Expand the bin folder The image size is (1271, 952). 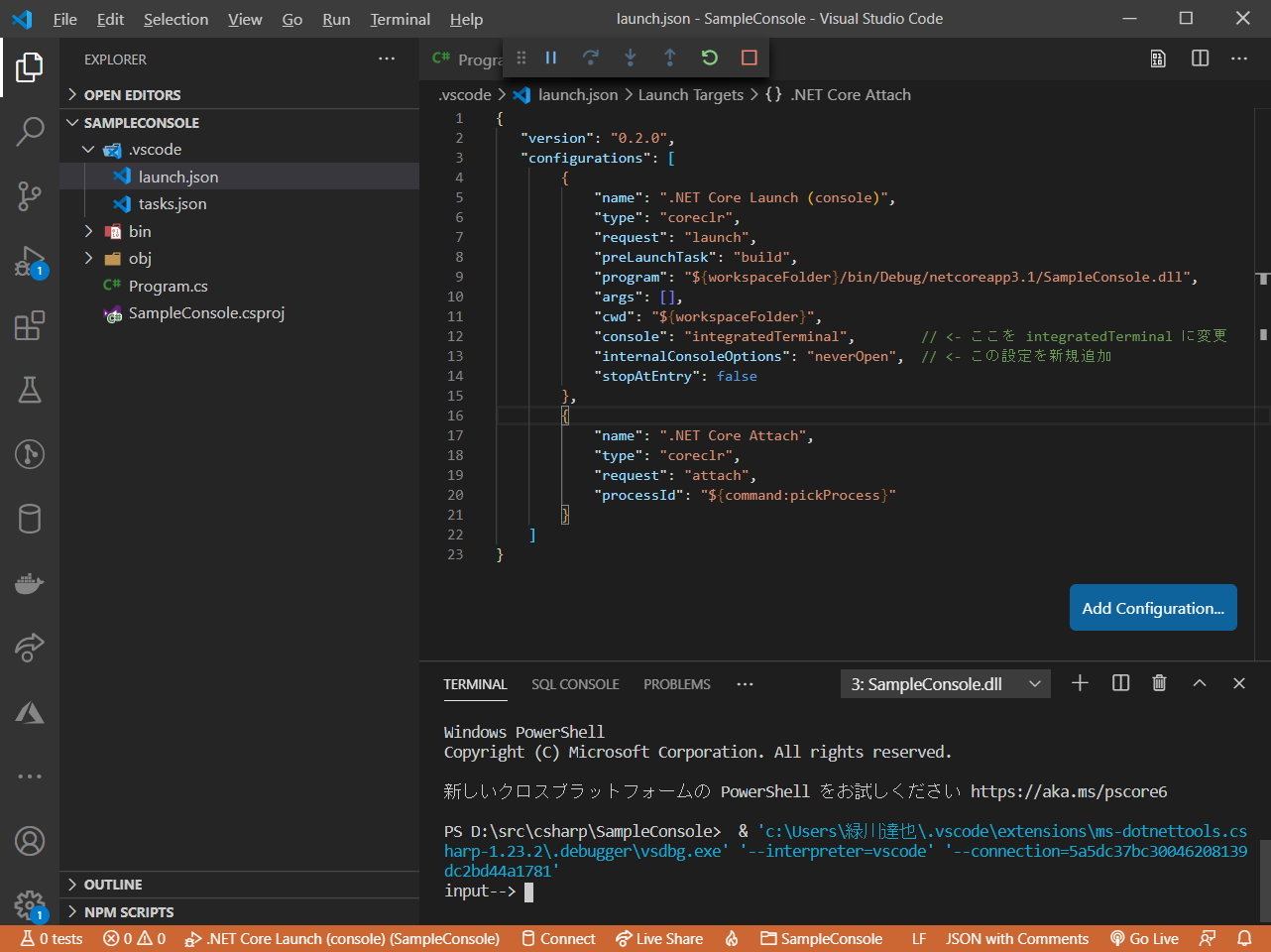click(x=239, y=231)
